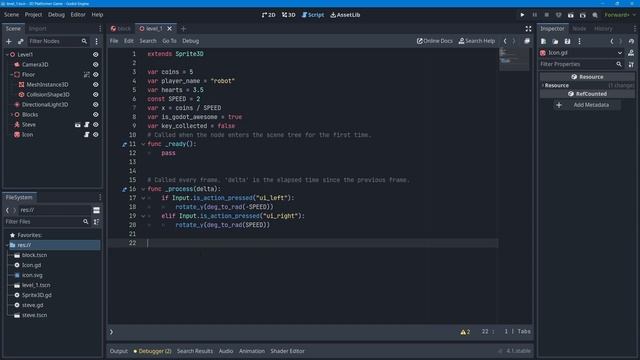Open the Forward+ renderer dropdown
640x360 pixels.
point(620,15)
